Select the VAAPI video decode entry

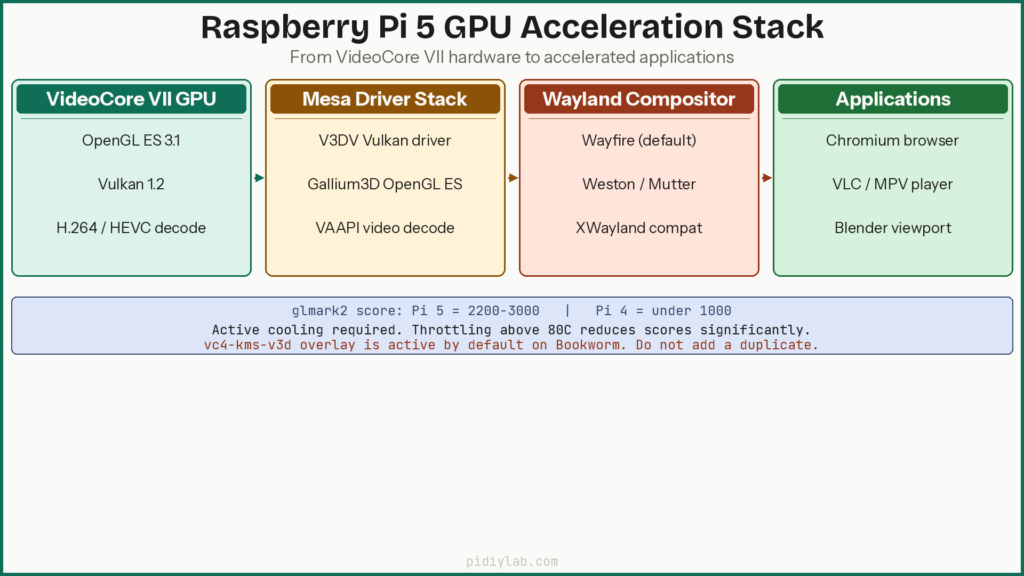[x=385, y=228]
